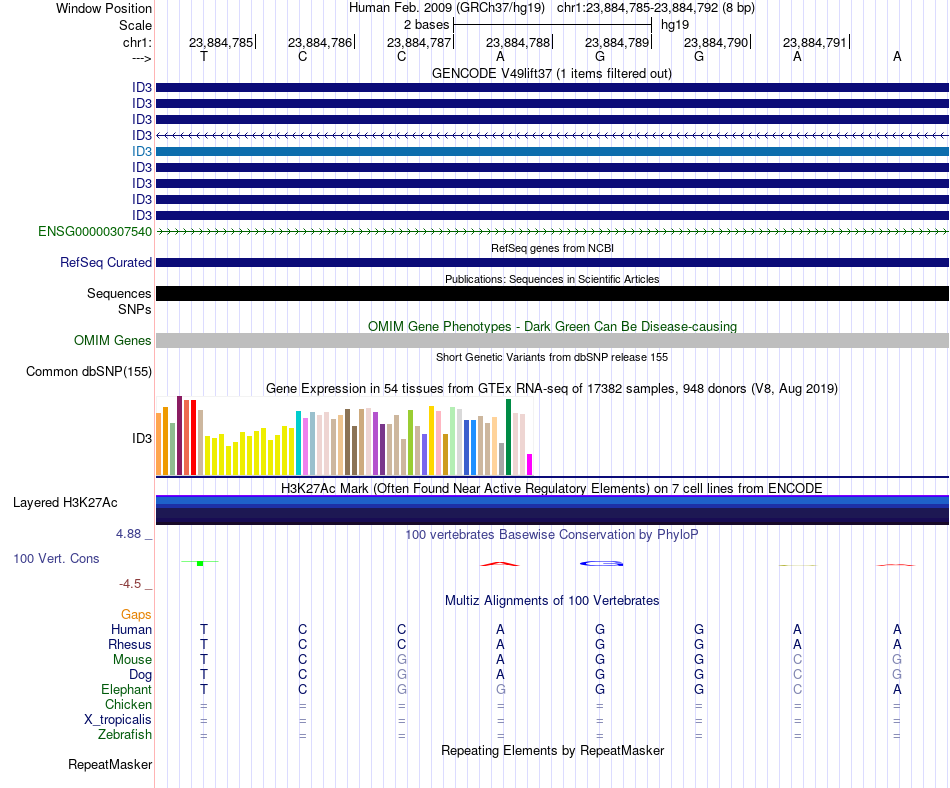Open the ENSG00000307540 gene label
Image resolution: width=950 pixels, height=788 pixels.
(x=95, y=231)
